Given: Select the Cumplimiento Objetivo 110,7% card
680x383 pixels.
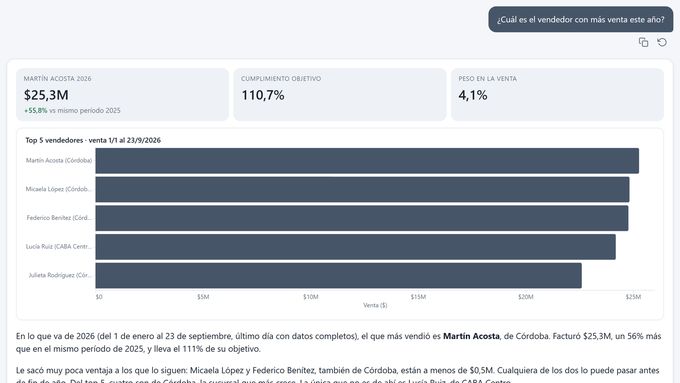Looking at the screenshot, I should (x=340, y=95).
